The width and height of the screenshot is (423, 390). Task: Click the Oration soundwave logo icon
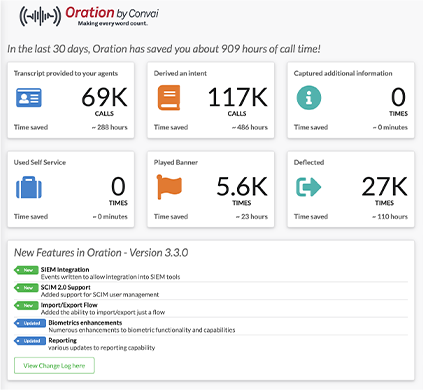[40, 16]
